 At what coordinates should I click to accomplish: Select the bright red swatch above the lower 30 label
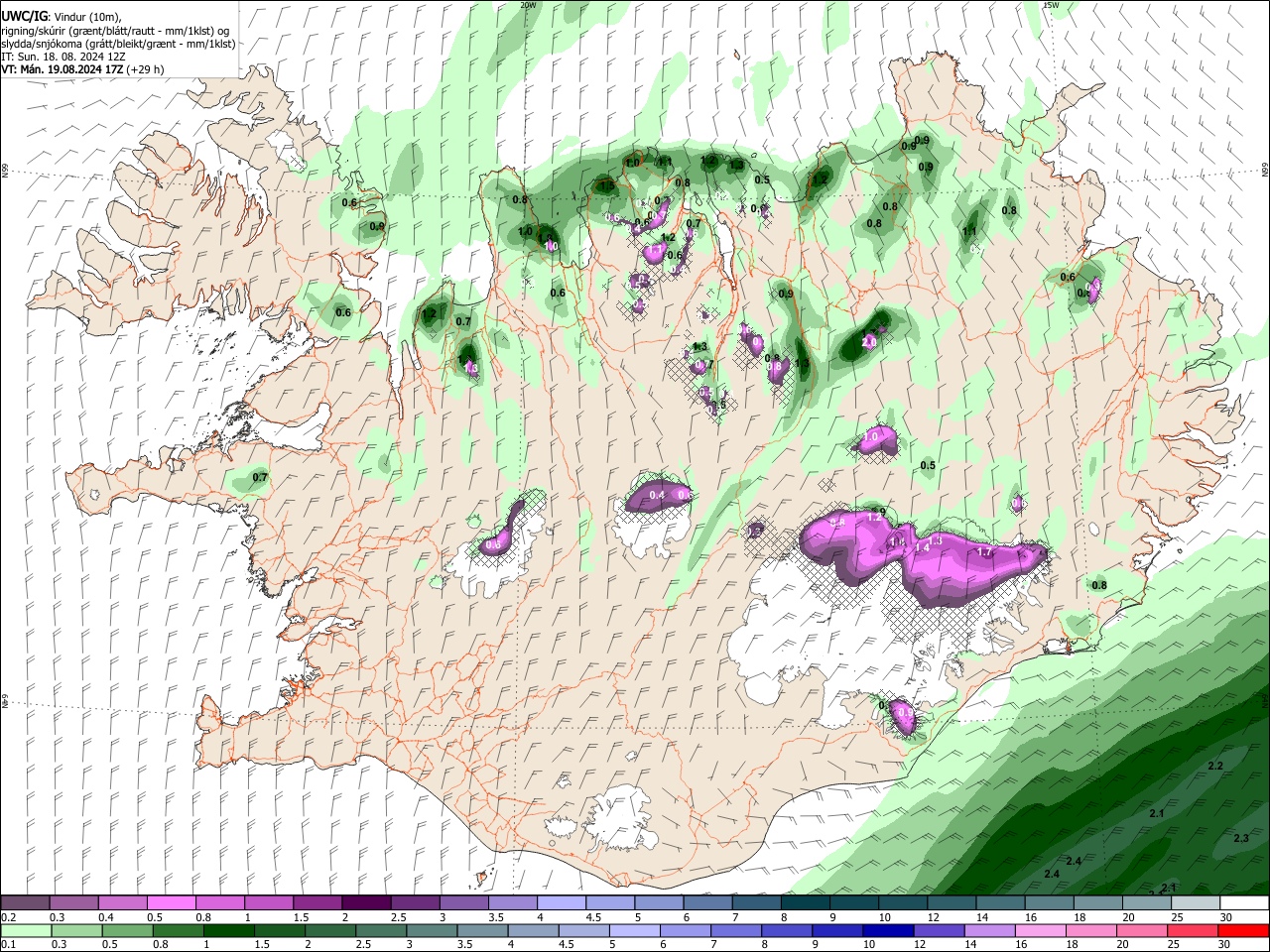1245,931
